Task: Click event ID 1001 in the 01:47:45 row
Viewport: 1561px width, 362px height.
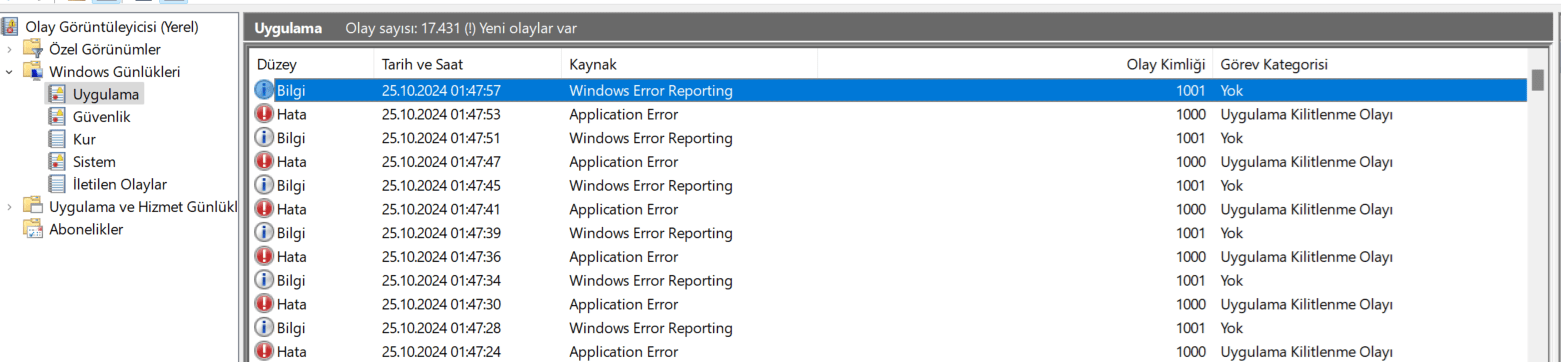Action: click(1191, 185)
